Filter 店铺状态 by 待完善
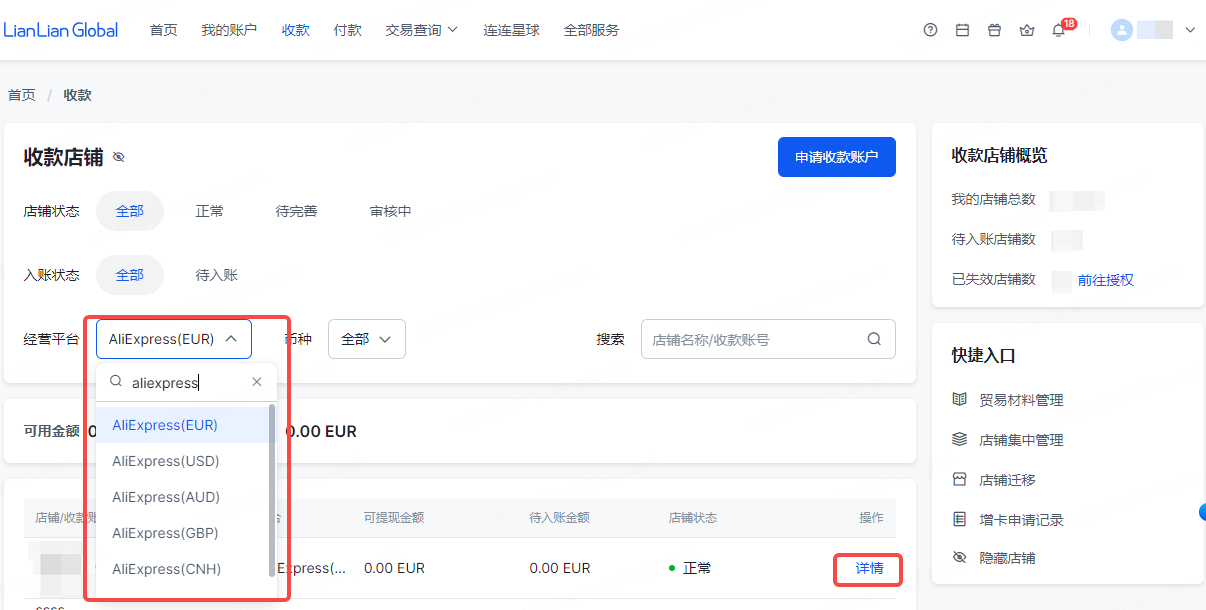Screen dimensions: 1206x610 click(x=297, y=211)
